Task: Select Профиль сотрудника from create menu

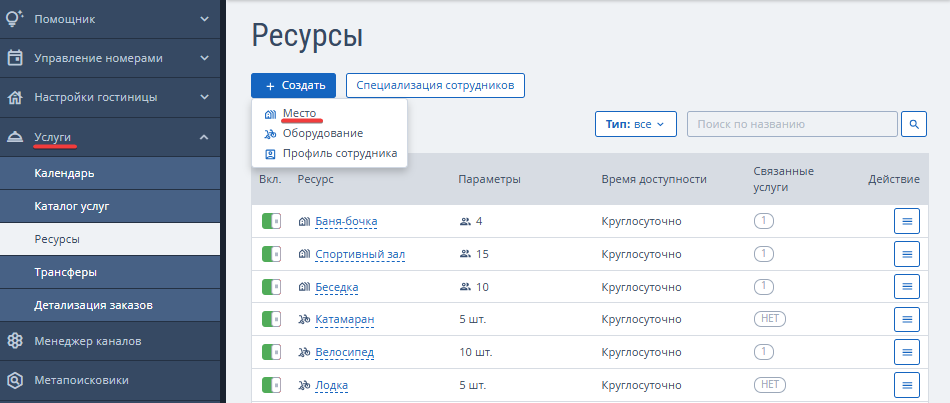Action: click(x=340, y=153)
